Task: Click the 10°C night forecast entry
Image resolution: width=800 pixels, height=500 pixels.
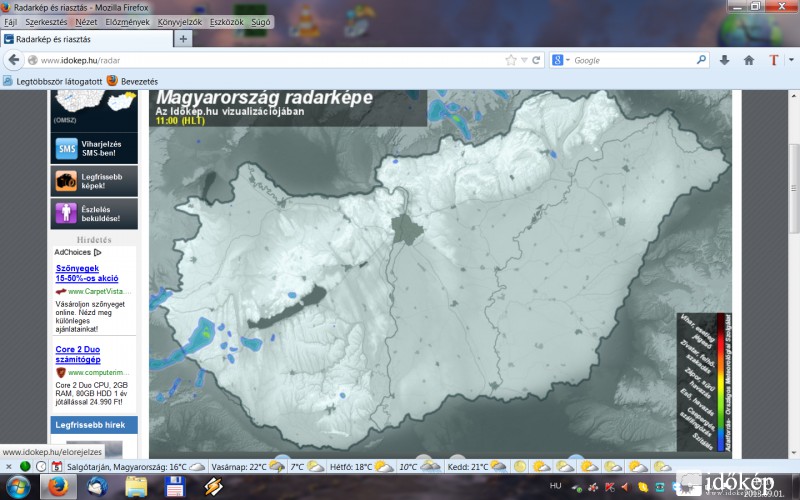Action: pos(419,467)
